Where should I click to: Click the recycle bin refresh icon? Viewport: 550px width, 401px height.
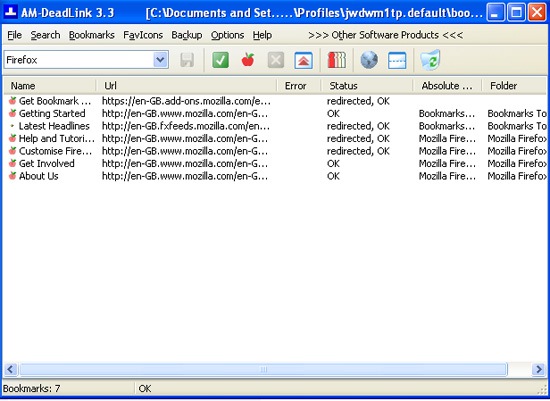(430, 60)
